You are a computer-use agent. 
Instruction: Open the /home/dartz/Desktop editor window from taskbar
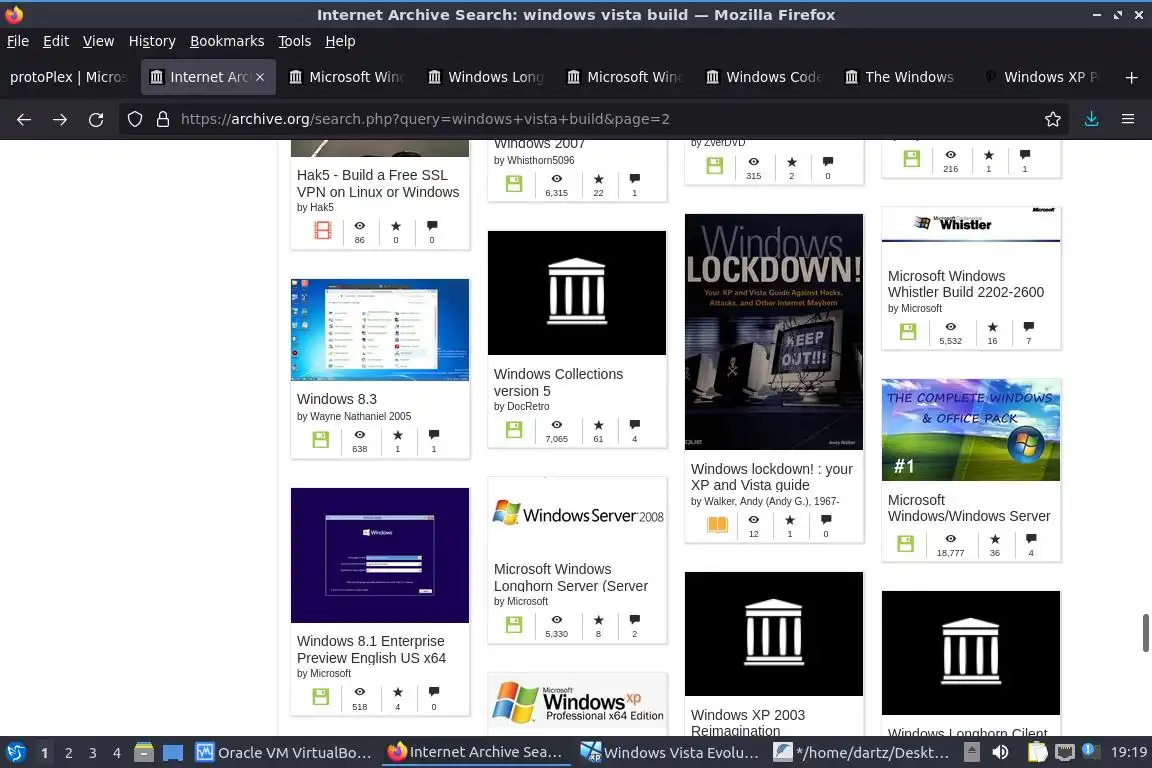point(862,753)
